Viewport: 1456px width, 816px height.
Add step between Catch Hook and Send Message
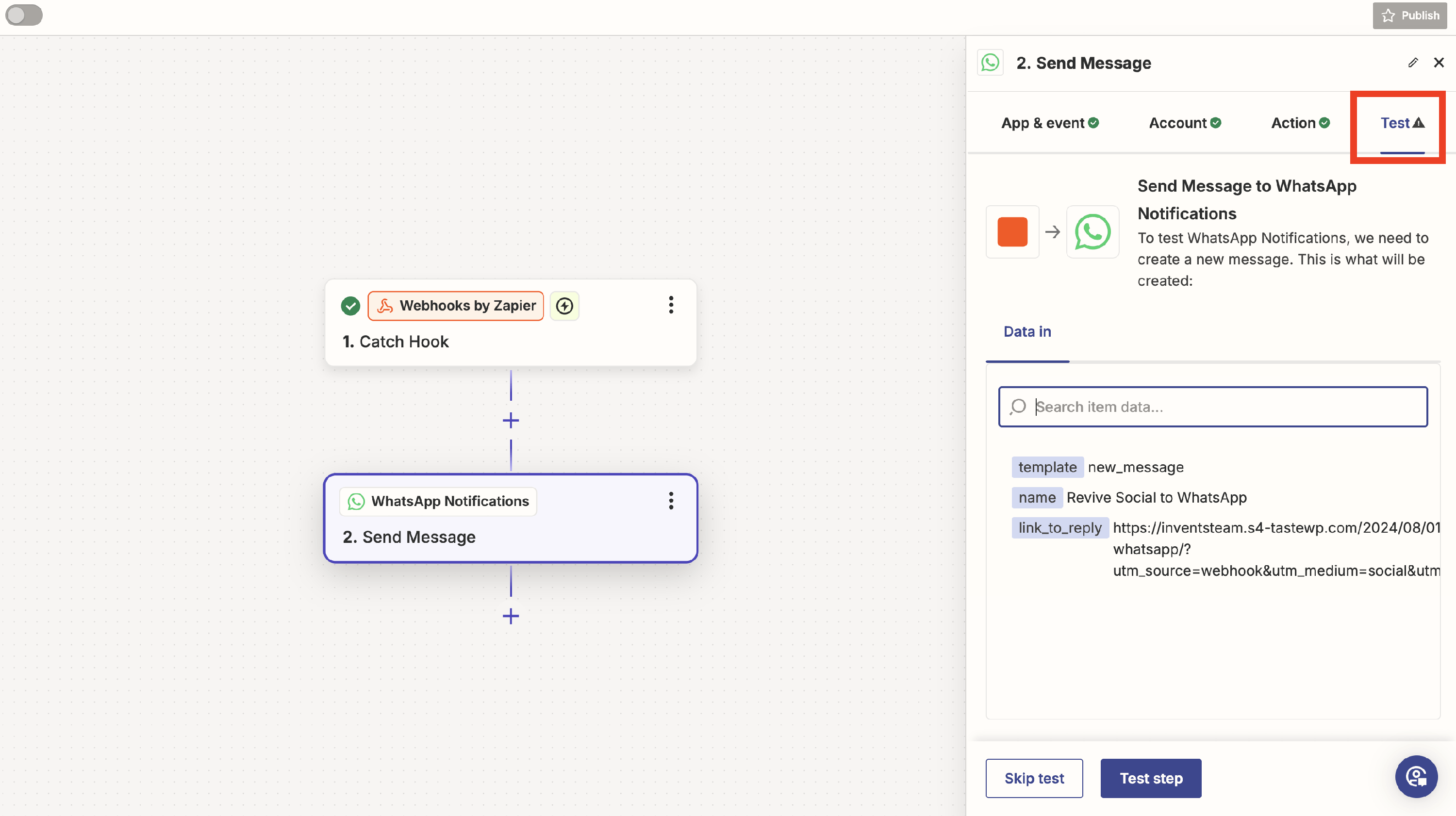511,421
